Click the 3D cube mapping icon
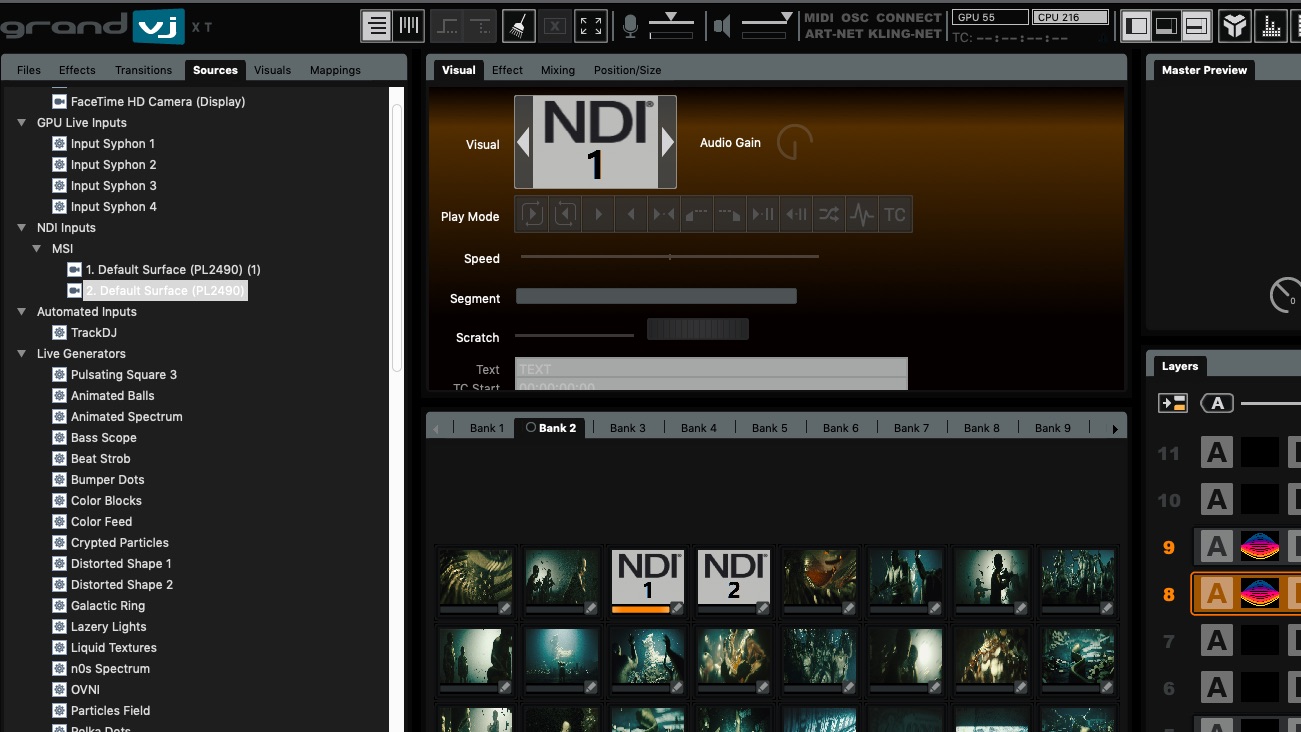This screenshot has height=732, width=1301. pyautogui.click(x=1236, y=26)
